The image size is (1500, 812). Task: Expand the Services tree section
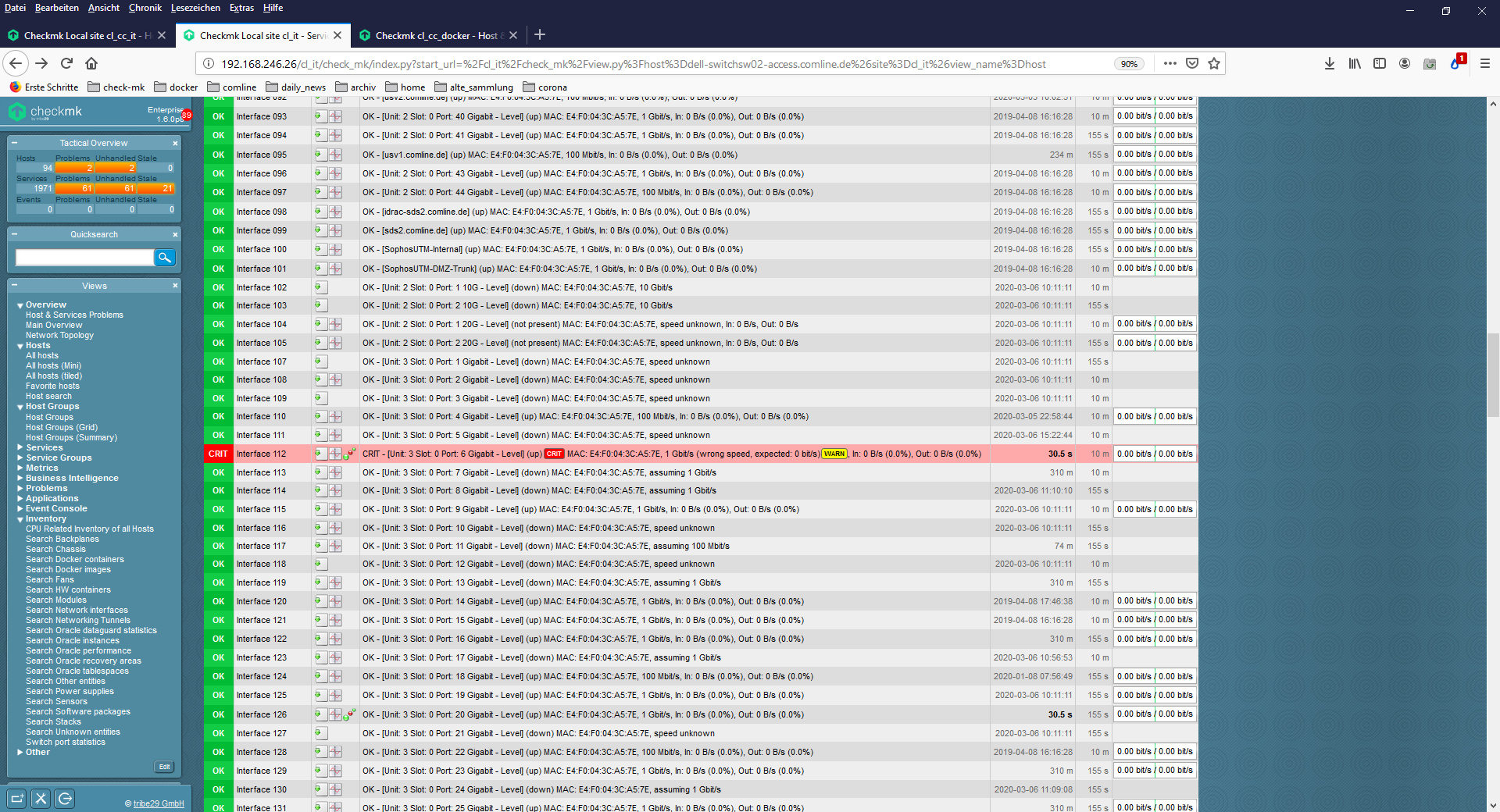pos(20,448)
